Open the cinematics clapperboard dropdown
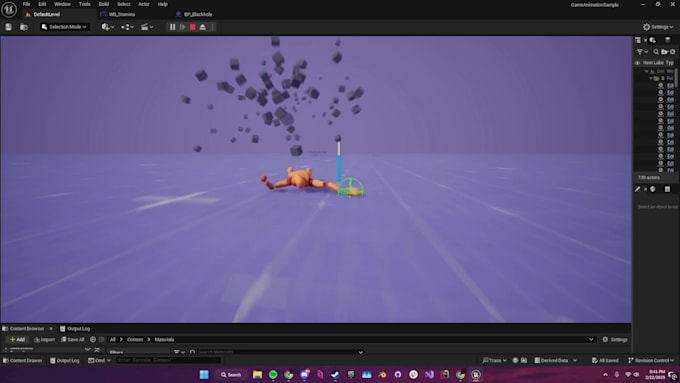 [x=147, y=27]
